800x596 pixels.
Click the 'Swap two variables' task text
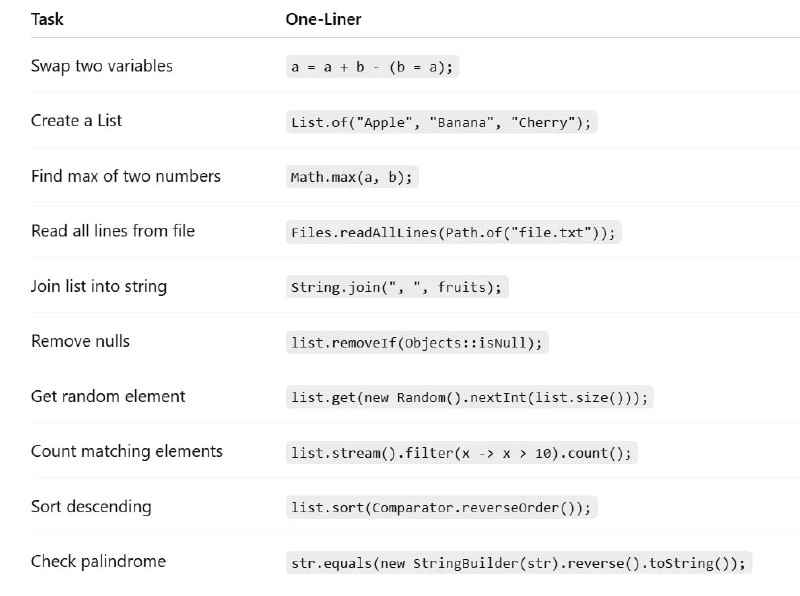coord(102,66)
